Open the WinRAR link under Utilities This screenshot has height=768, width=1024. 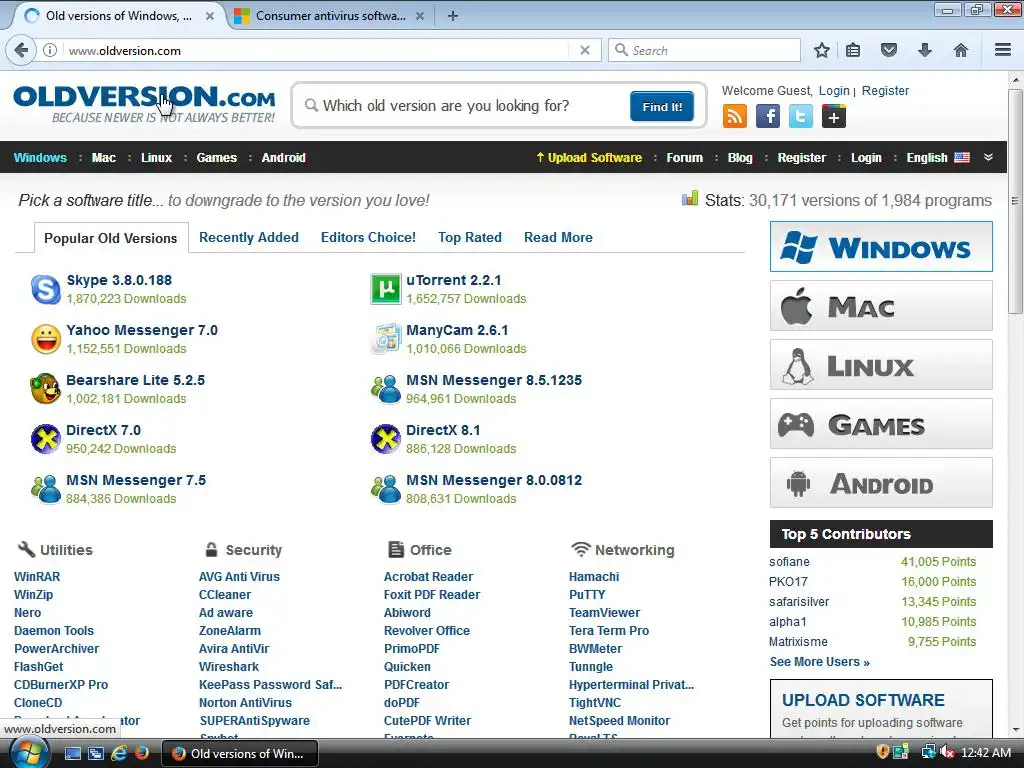37,577
